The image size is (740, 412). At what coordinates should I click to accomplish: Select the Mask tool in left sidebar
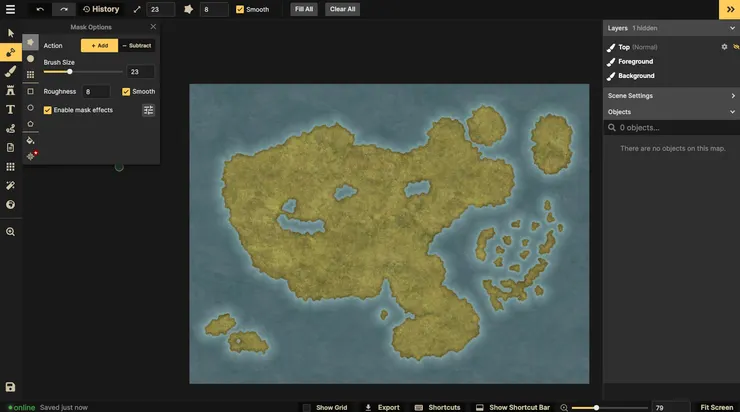pyautogui.click(x=10, y=52)
